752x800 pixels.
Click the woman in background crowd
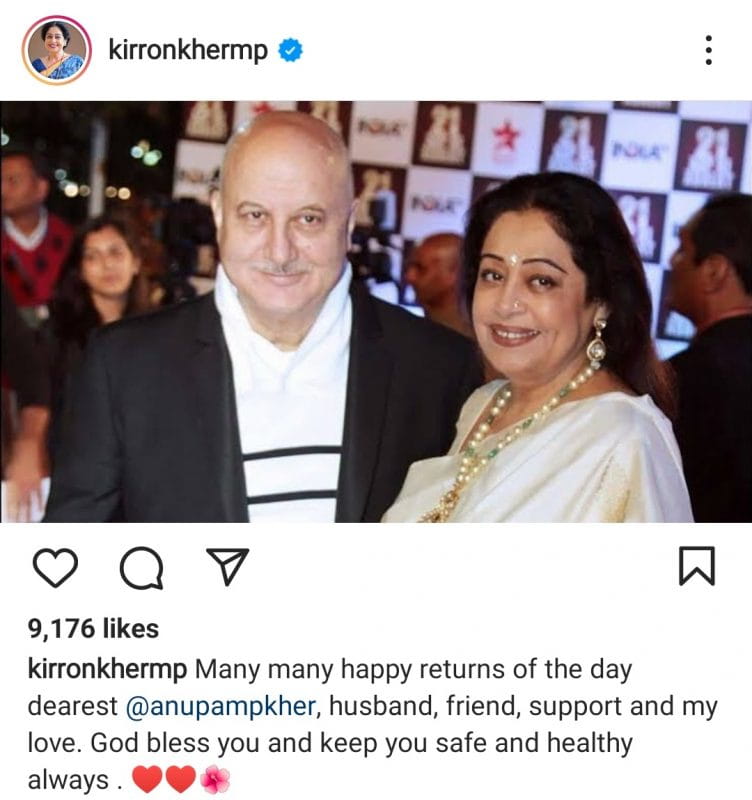click(107, 276)
